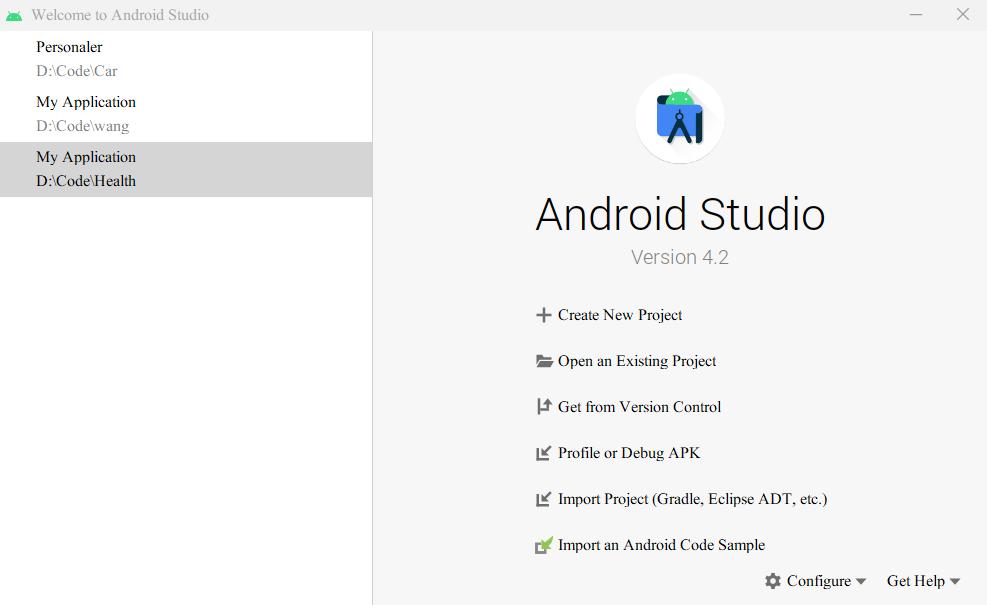
Task: Click Create New Project
Action: [620, 315]
